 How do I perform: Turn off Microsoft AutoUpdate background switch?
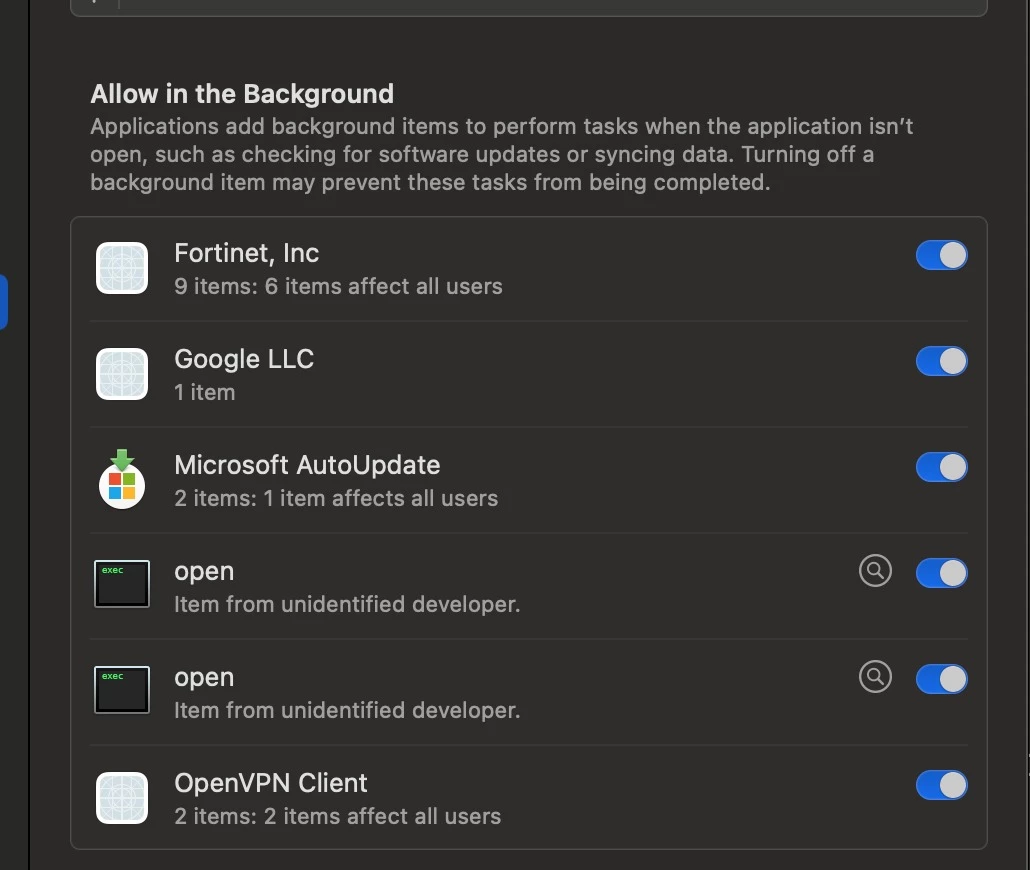[x=941, y=467]
